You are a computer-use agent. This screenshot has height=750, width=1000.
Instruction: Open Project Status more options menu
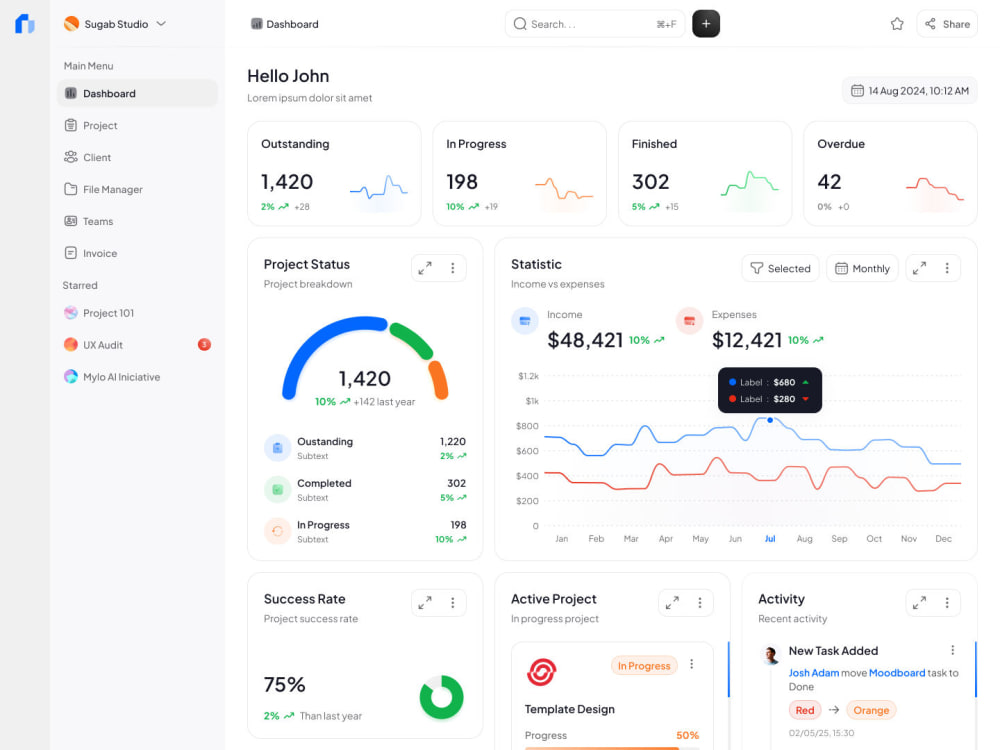click(453, 268)
